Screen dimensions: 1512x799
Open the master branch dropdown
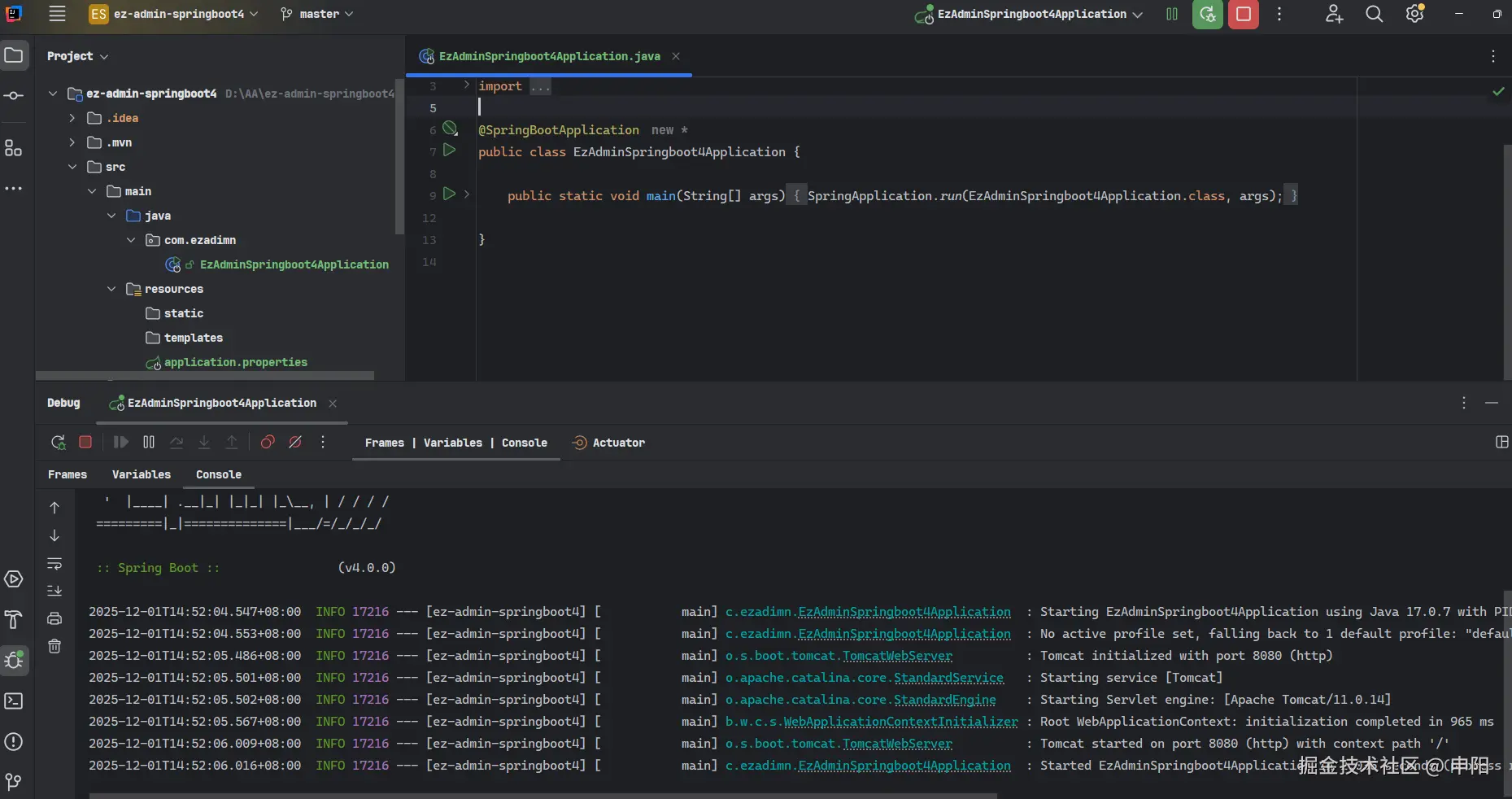pos(317,15)
